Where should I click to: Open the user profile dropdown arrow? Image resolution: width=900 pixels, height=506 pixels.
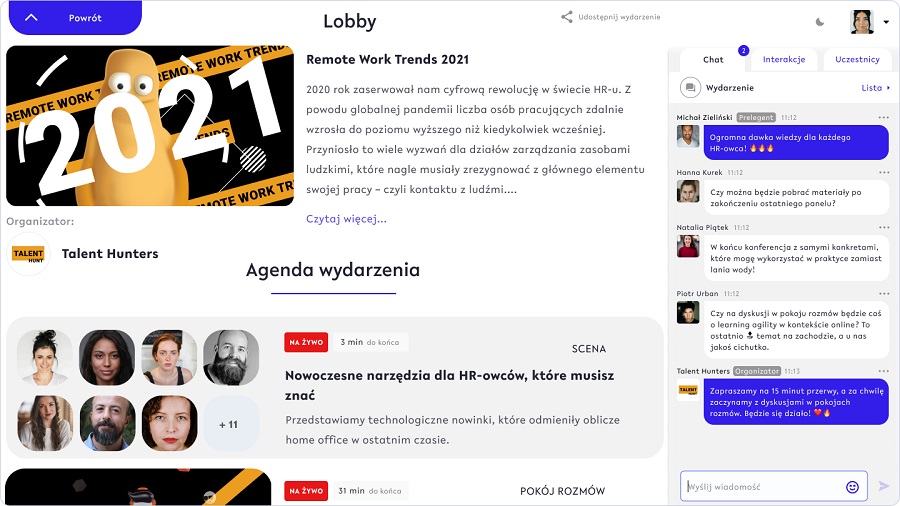[886, 22]
